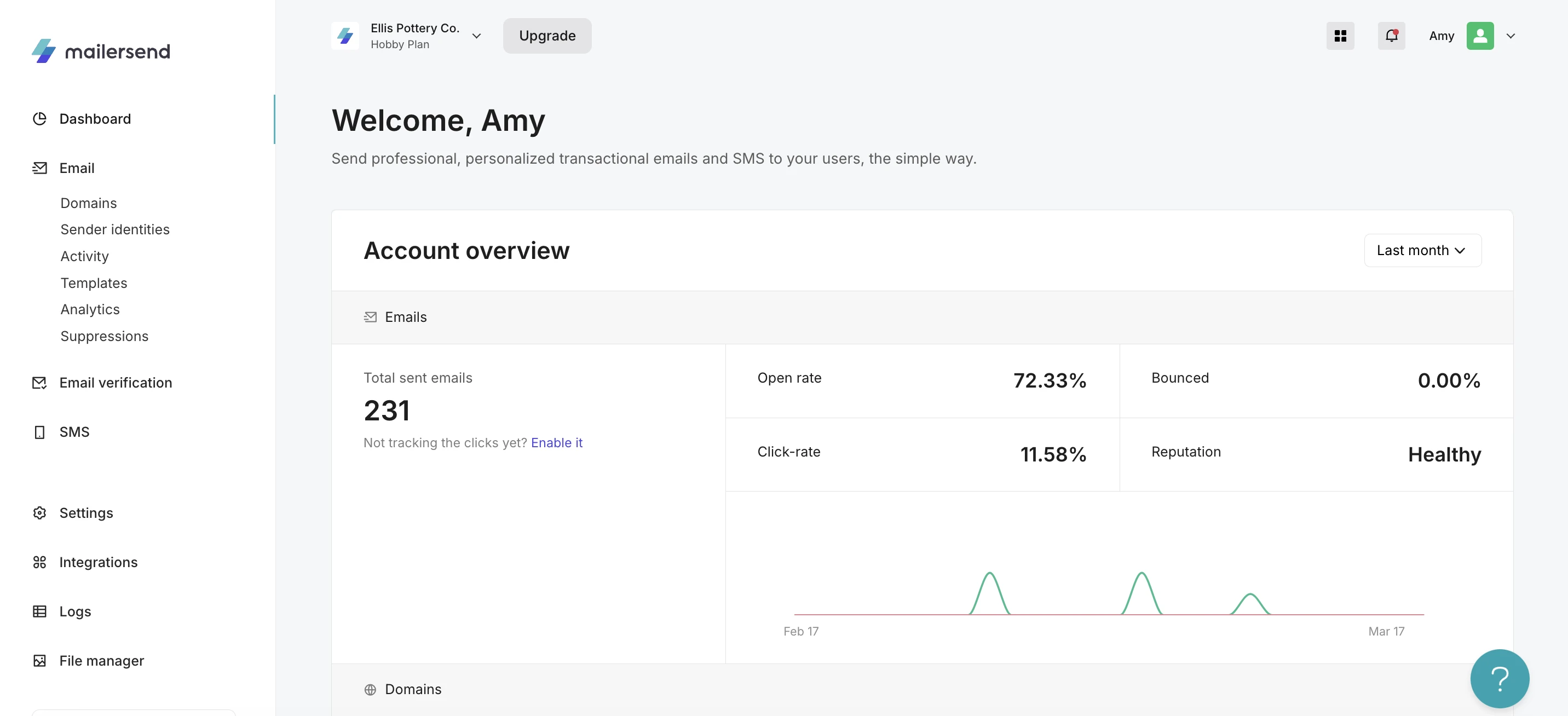Open the help question mark bubble
This screenshot has width=1568, height=716.
pos(1499,678)
